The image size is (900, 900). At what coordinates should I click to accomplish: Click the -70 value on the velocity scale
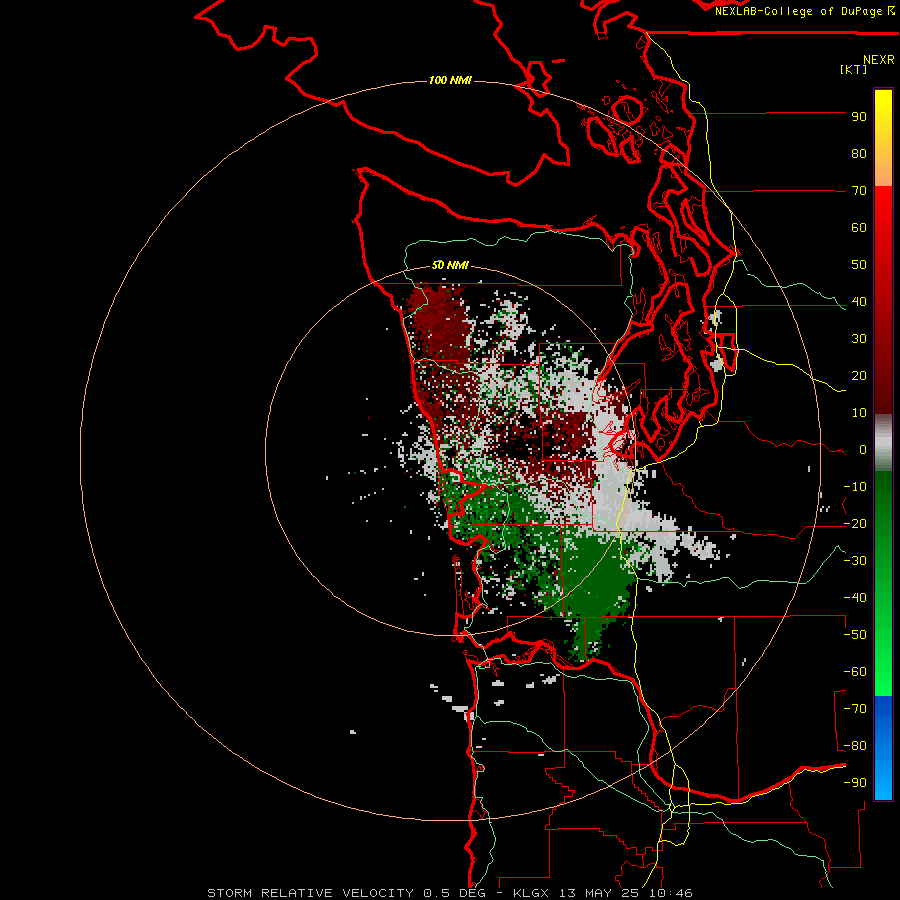pyautogui.click(x=855, y=709)
